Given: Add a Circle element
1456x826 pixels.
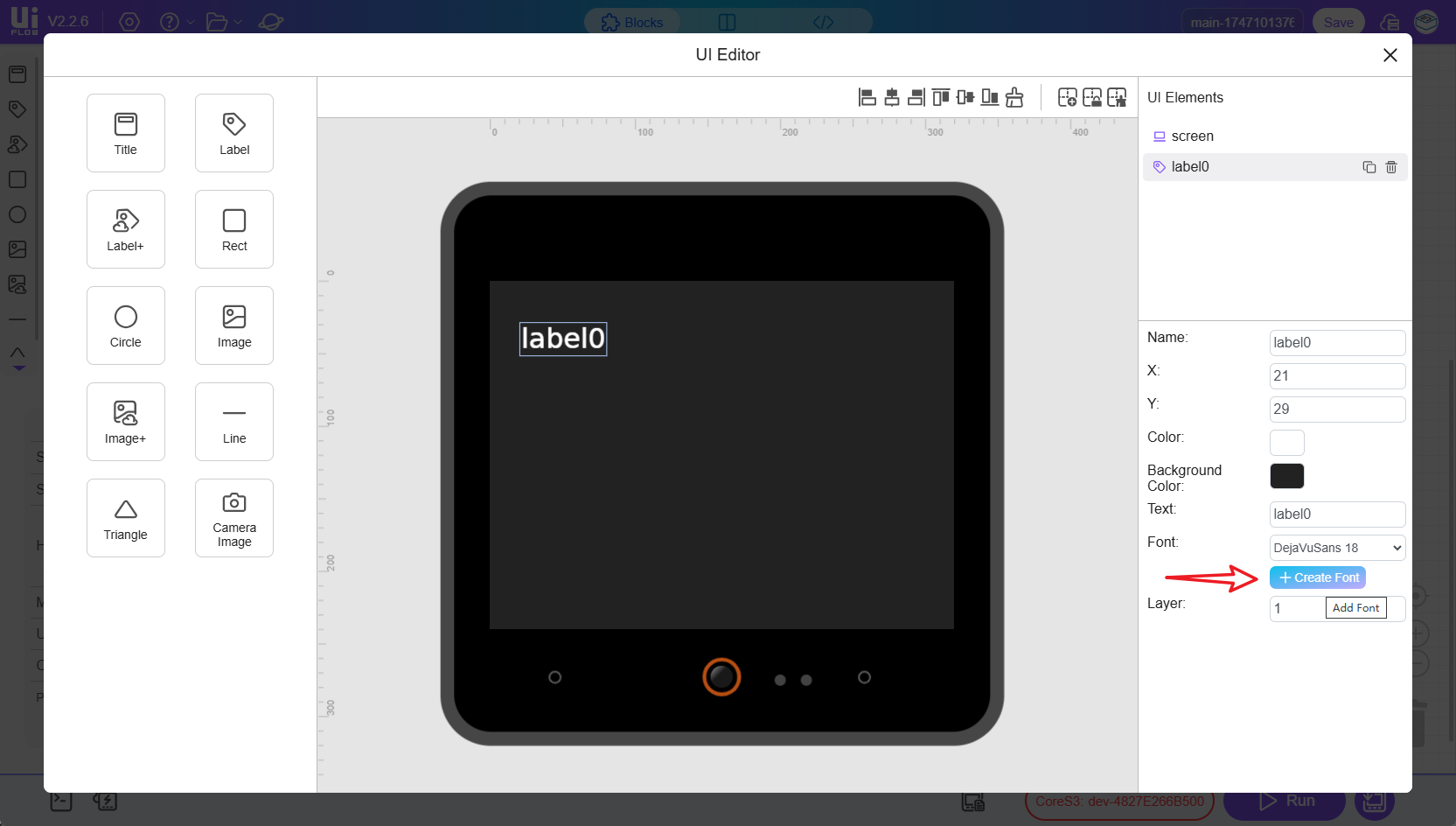Looking at the screenshot, I should (x=126, y=325).
